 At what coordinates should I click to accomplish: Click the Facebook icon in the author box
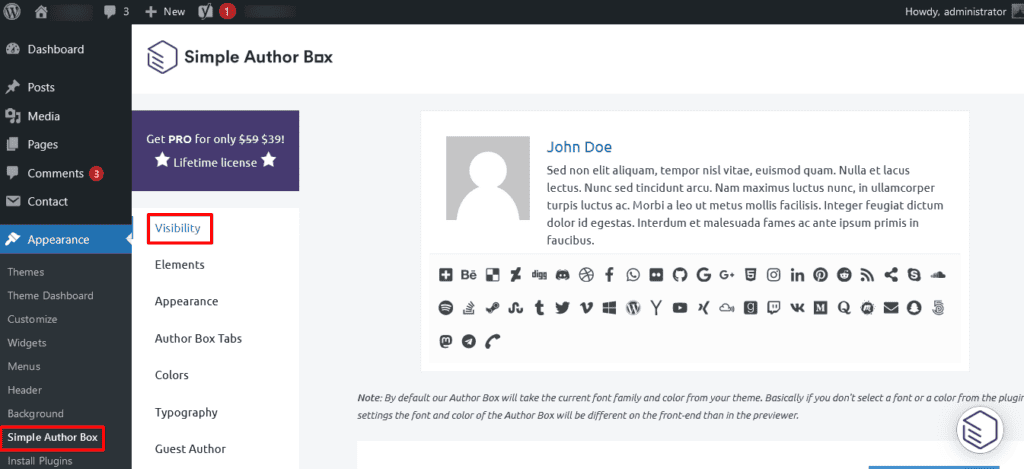(x=609, y=275)
